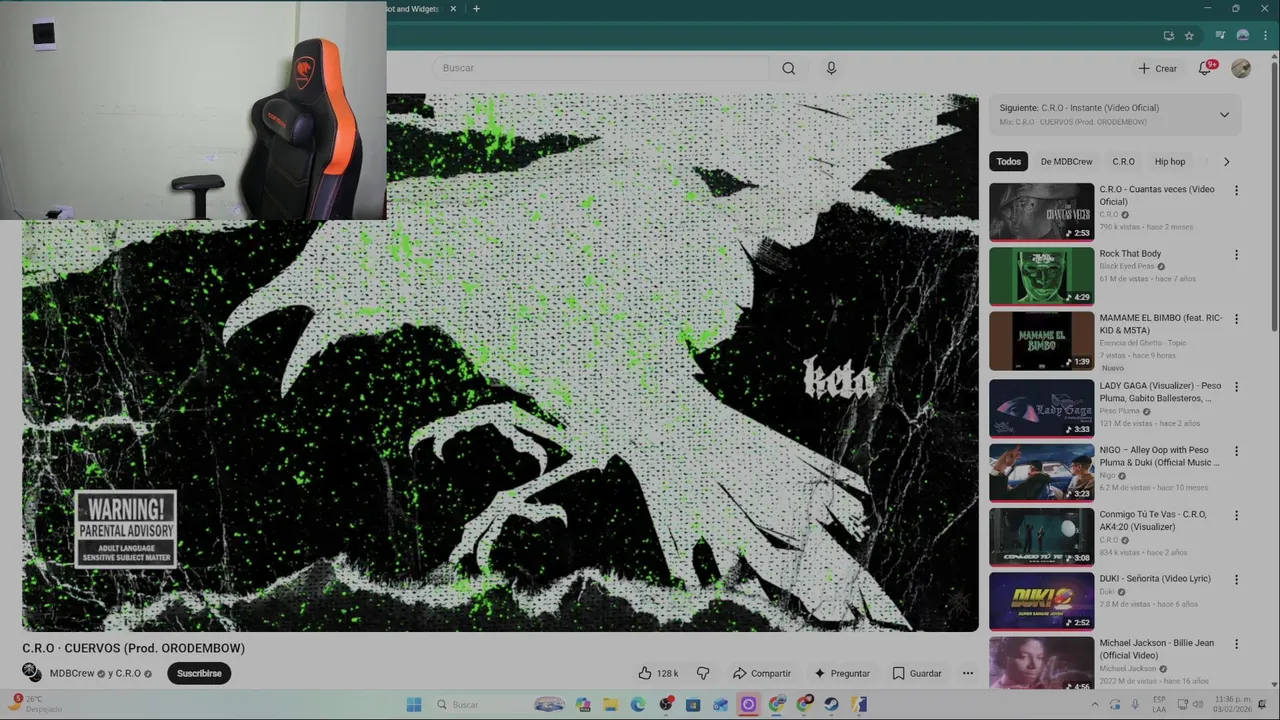This screenshot has height=720, width=1280.
Task: Expand the Siguiente mix playlist panel
Action: pyautogui.click(x=1224, y=115)
